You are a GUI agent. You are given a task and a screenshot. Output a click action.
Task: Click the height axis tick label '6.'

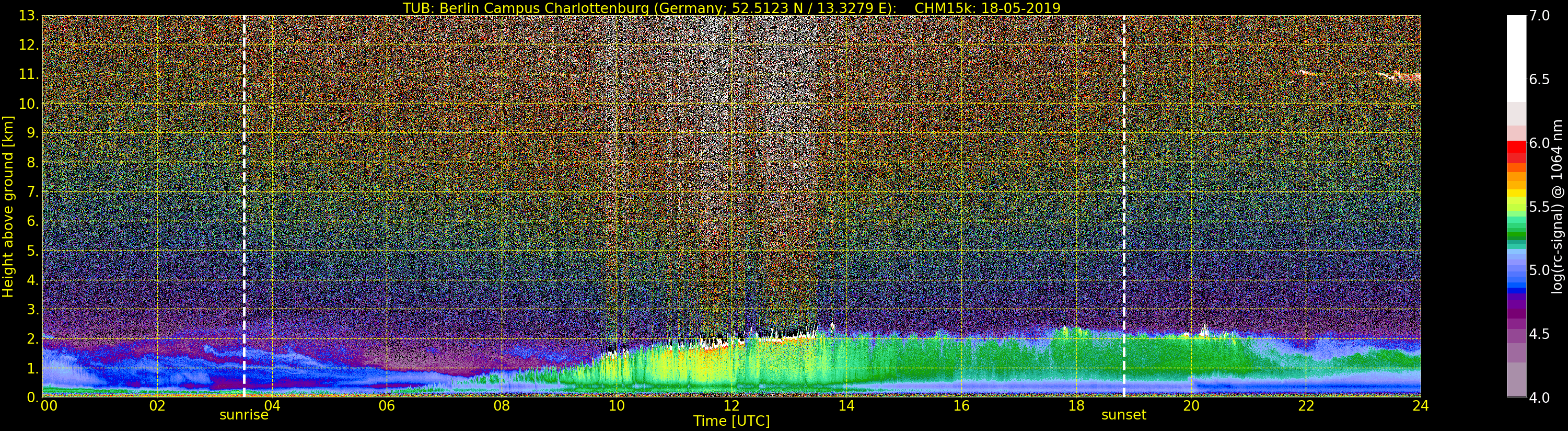click(x=32, y=221)
